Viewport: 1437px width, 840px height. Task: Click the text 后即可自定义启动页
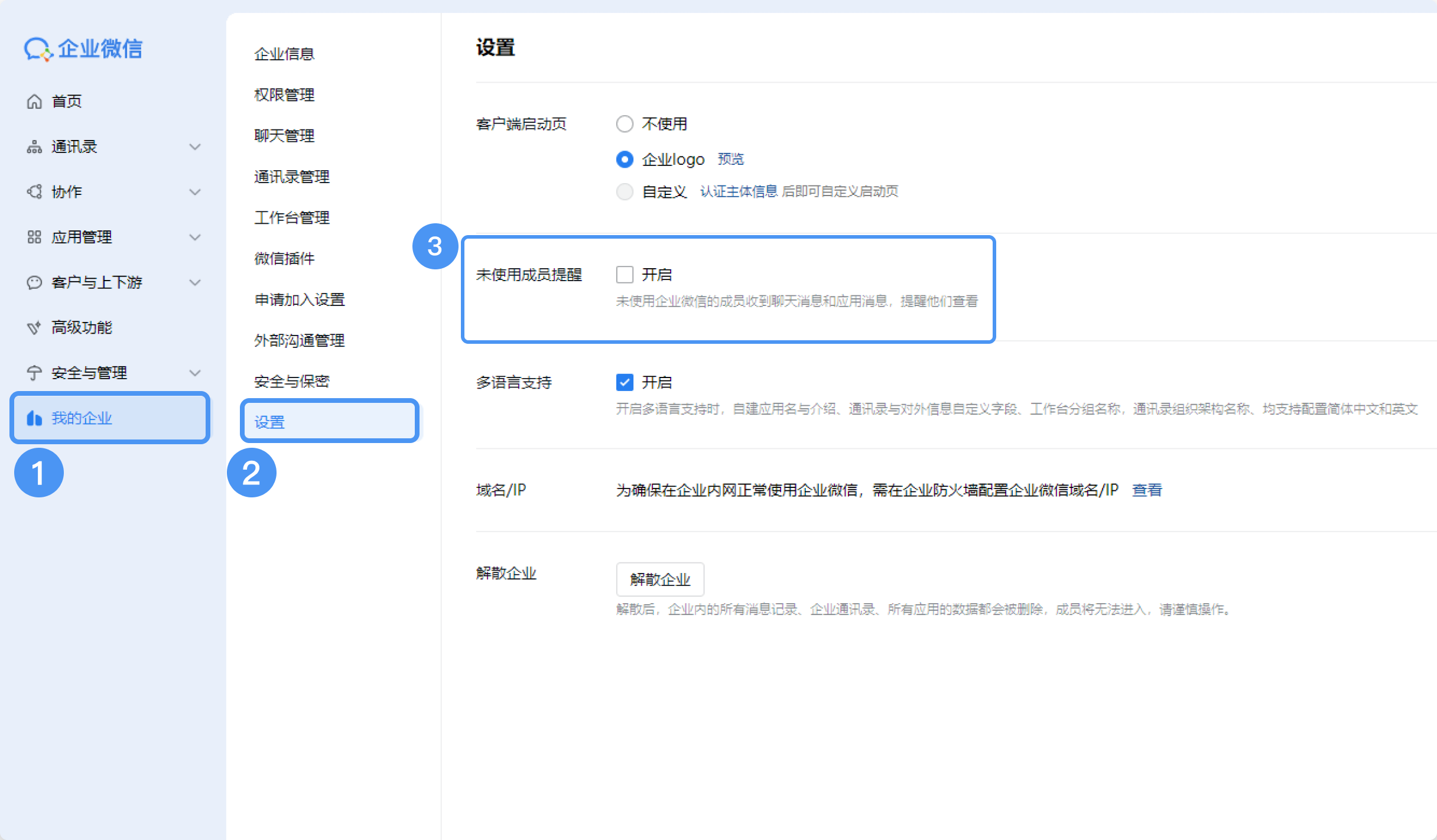coord(840,191)
